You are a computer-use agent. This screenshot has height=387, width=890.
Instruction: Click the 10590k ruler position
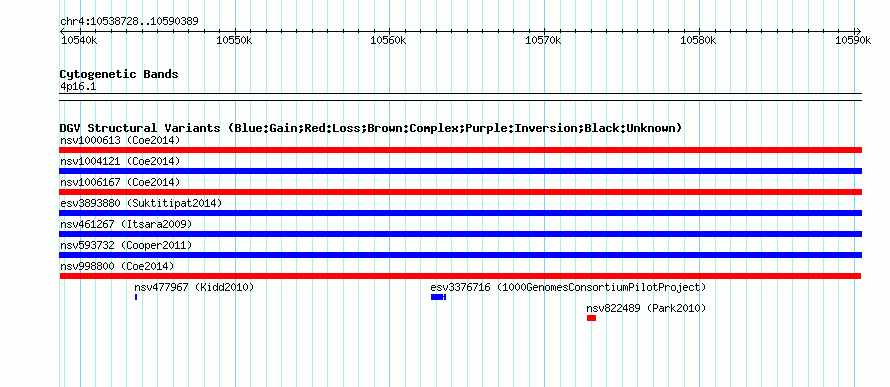853,40
